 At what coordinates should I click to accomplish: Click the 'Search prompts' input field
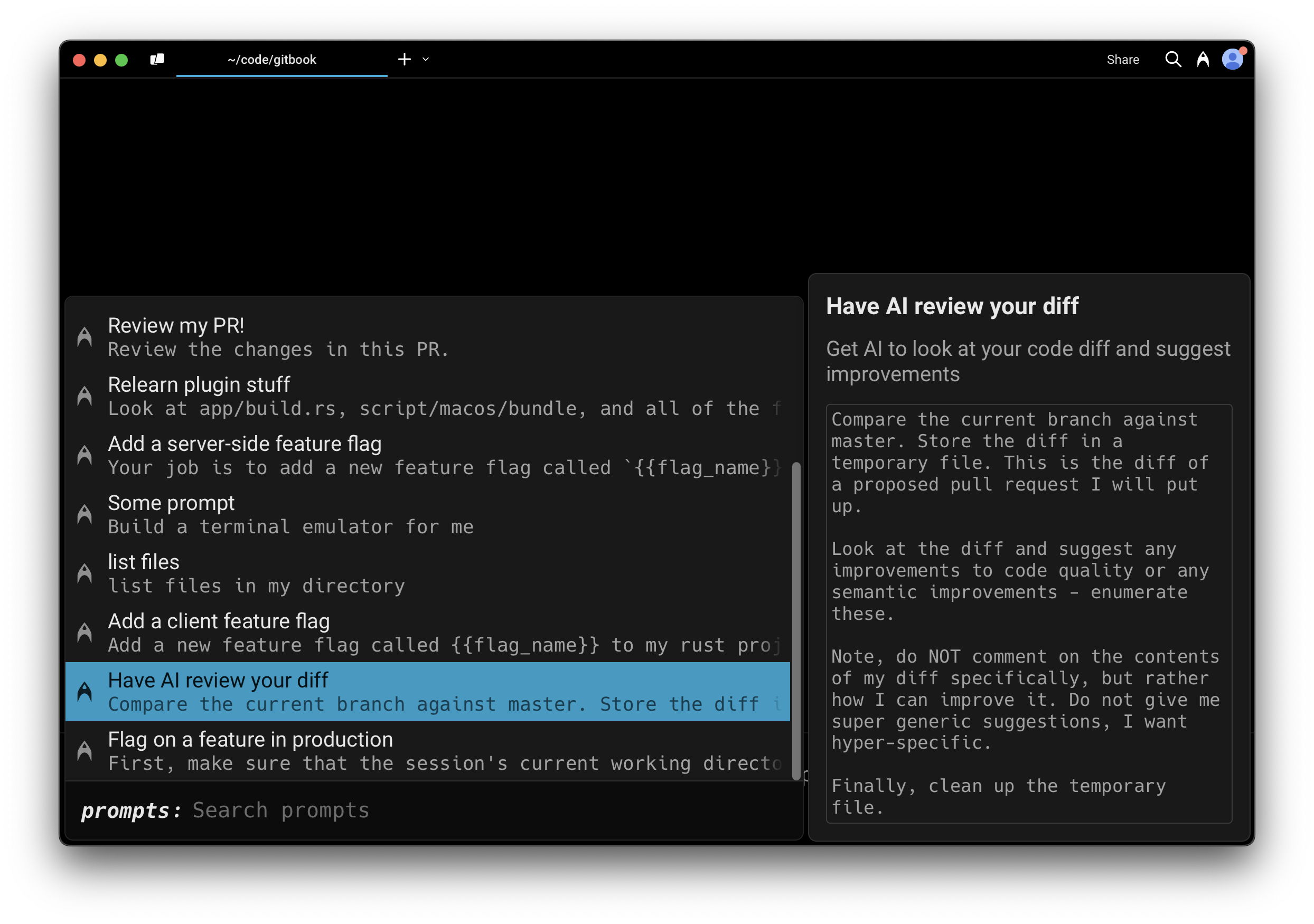(280, 809)
